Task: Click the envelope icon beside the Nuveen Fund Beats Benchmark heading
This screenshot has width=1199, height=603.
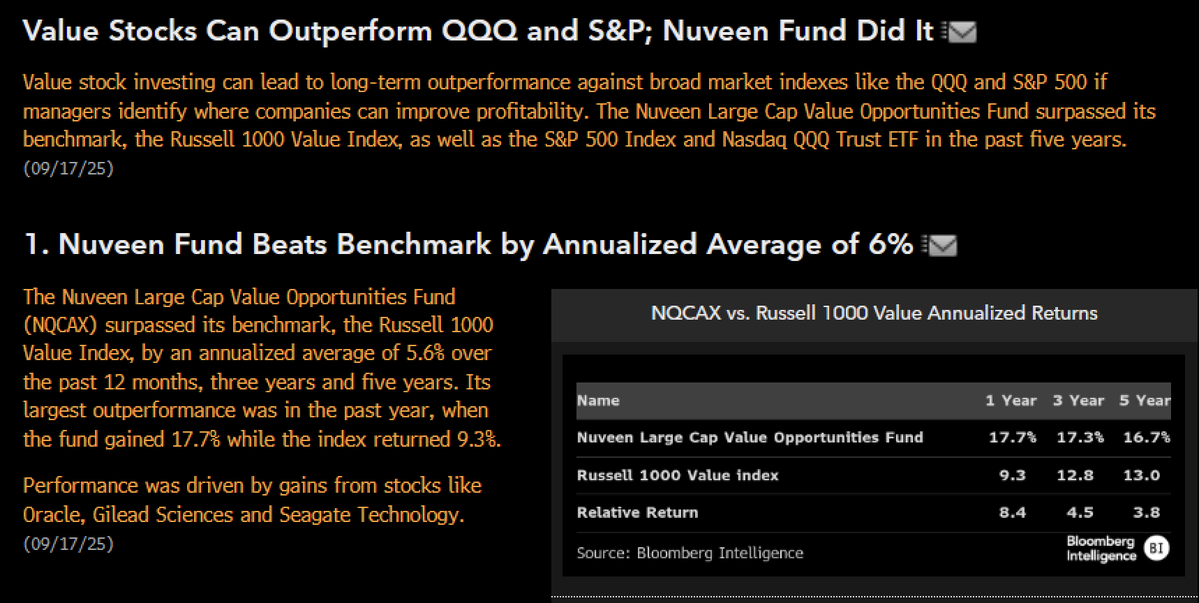Action: [940, 245]
